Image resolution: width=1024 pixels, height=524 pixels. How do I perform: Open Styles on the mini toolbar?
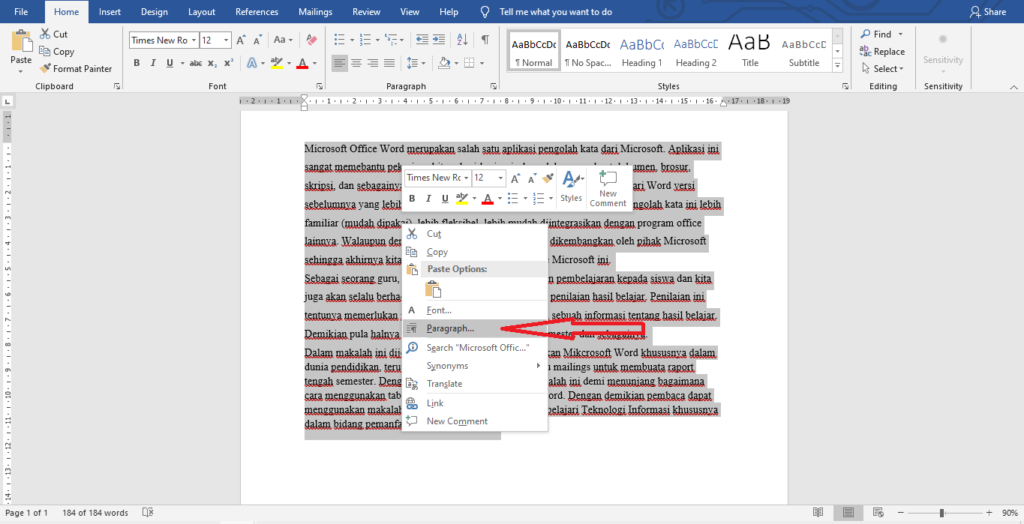(571, 188)
